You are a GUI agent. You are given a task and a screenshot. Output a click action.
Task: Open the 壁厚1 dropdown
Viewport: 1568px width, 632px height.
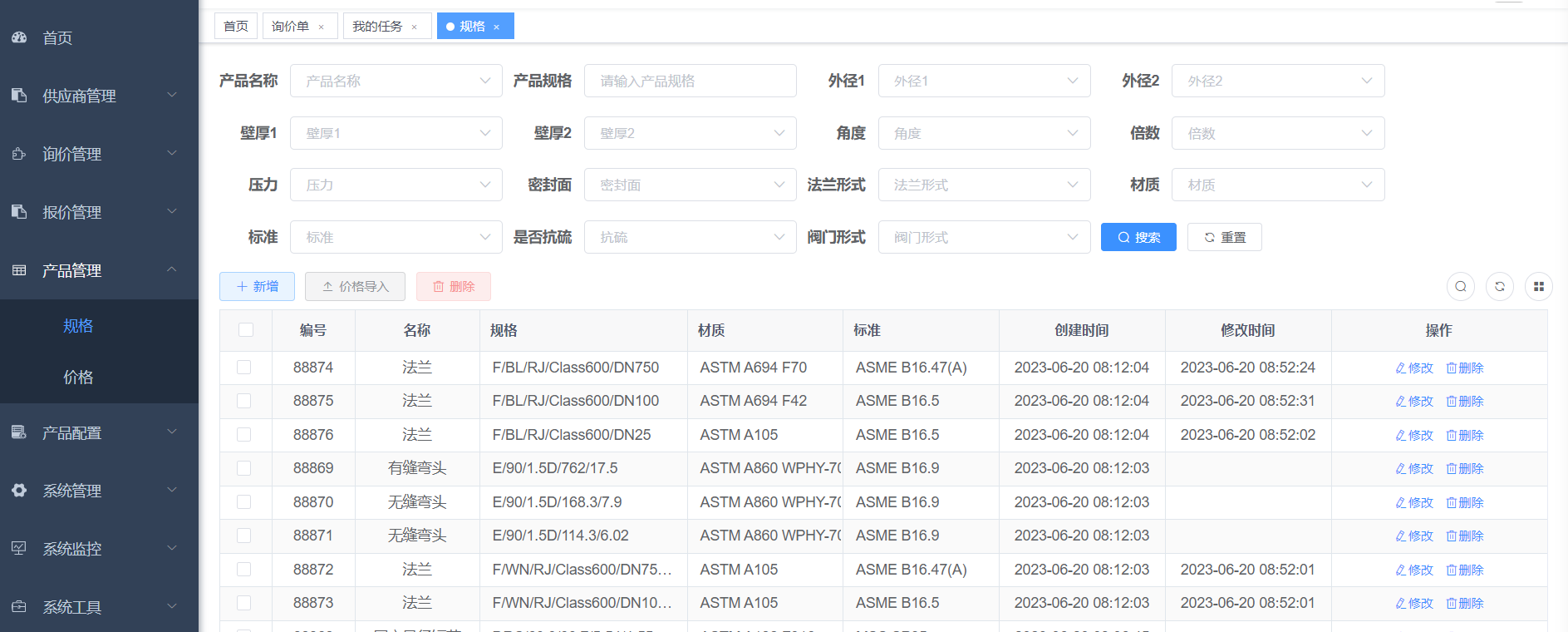point(396,133)
